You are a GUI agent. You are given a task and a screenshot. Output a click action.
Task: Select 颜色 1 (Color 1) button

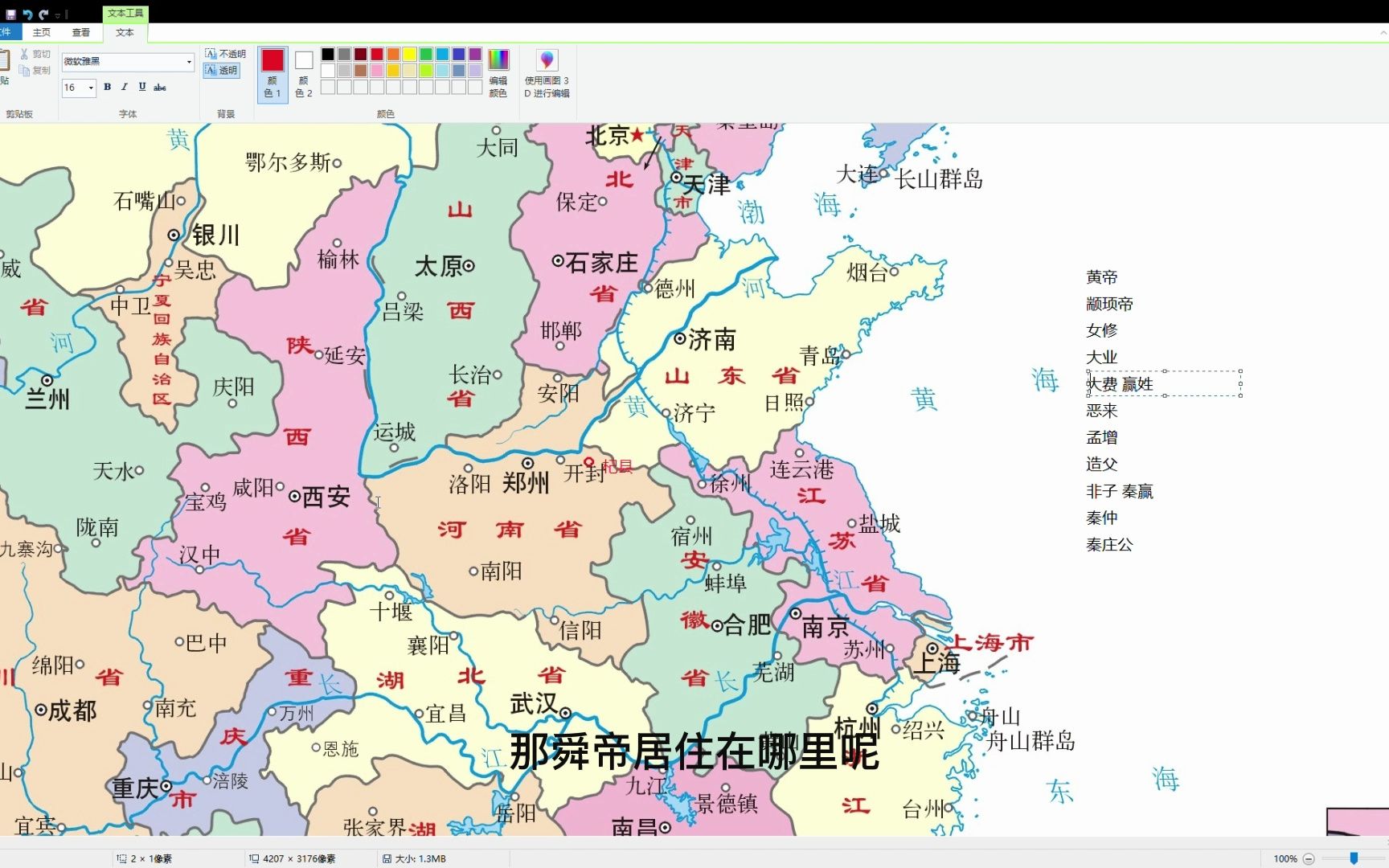pyautogui.click(x=272, y=74)
